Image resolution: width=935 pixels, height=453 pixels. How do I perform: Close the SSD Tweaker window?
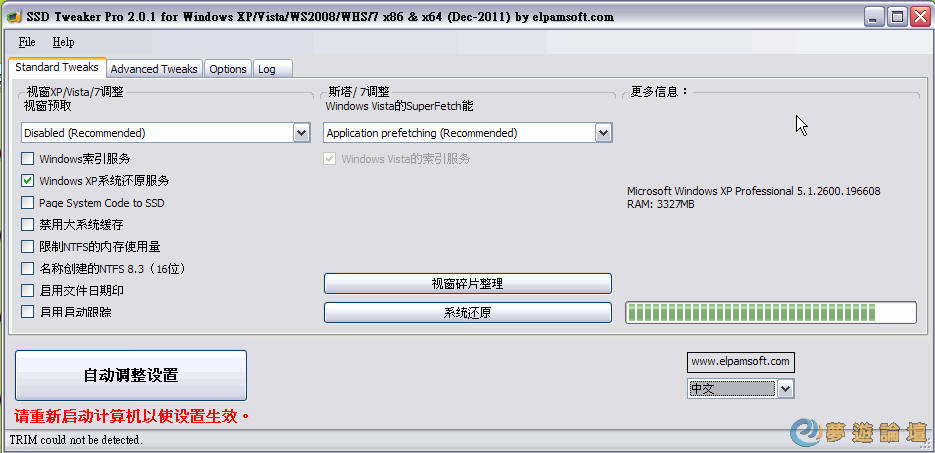click(x=918, y=17)
